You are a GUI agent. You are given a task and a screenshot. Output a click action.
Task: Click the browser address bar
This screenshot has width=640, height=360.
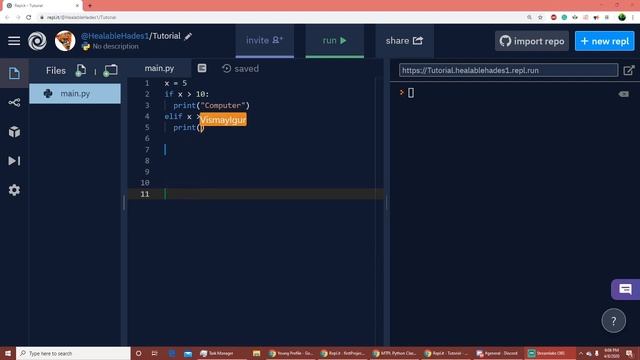[x=282, y=17]
